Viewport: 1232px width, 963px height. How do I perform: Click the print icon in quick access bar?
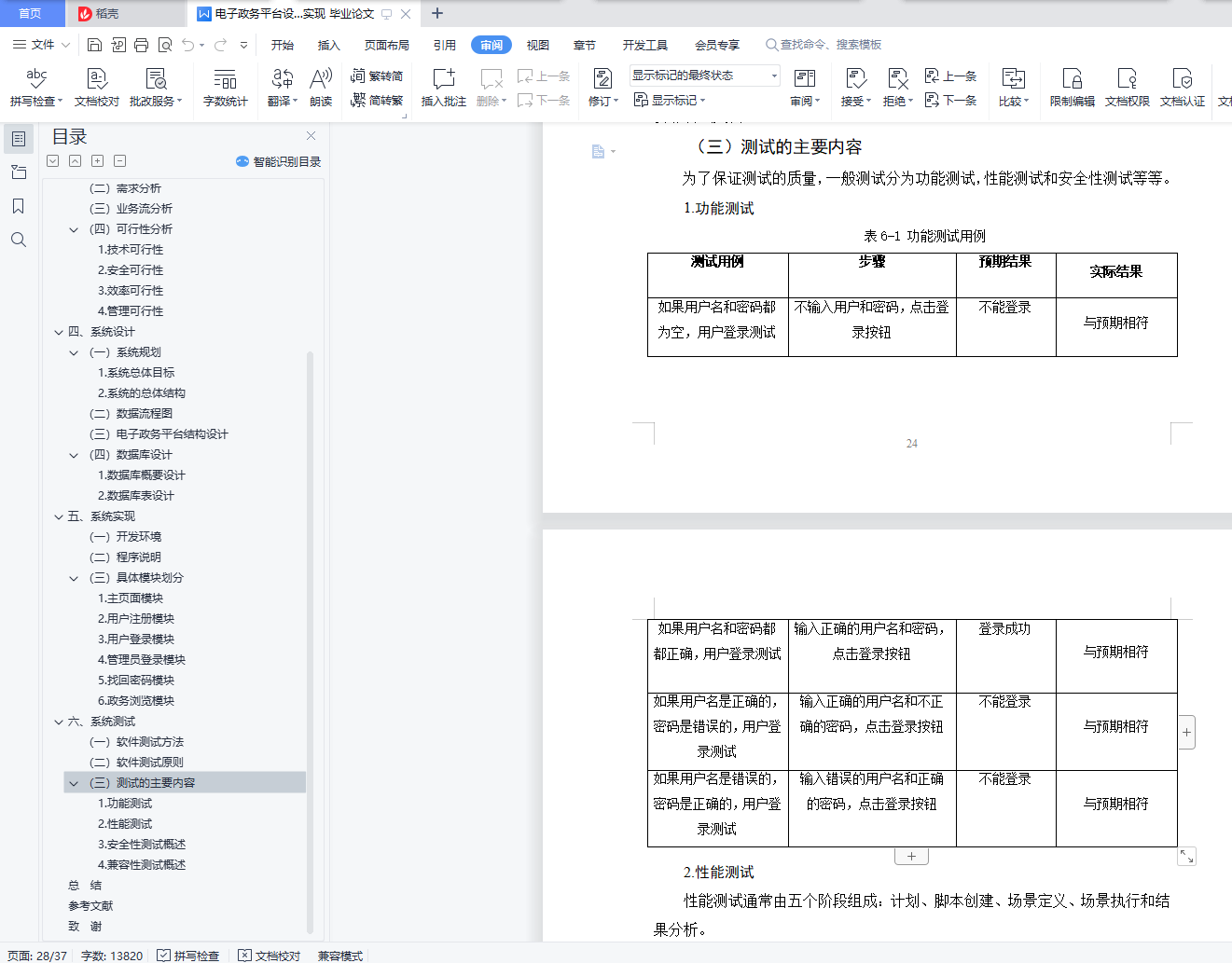tap(141, 45)
